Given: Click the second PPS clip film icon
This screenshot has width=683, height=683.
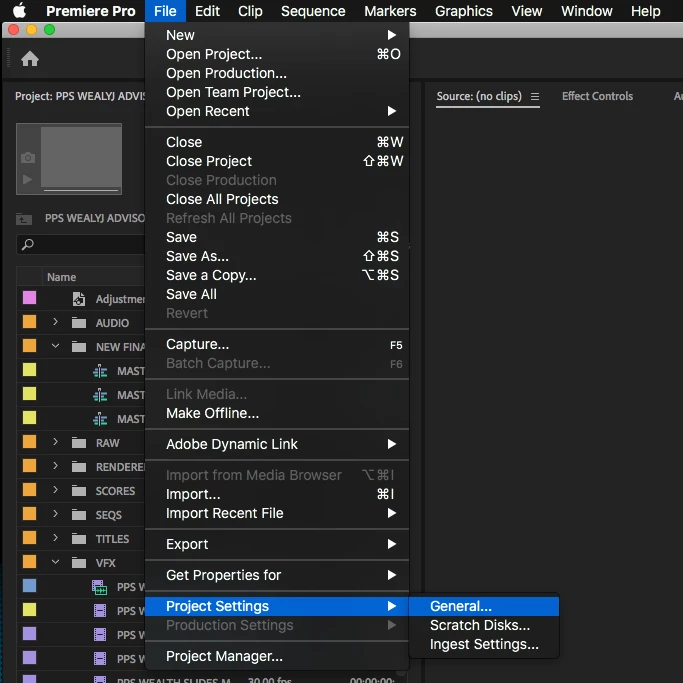Looking at the screenshot, I should 100,611.
